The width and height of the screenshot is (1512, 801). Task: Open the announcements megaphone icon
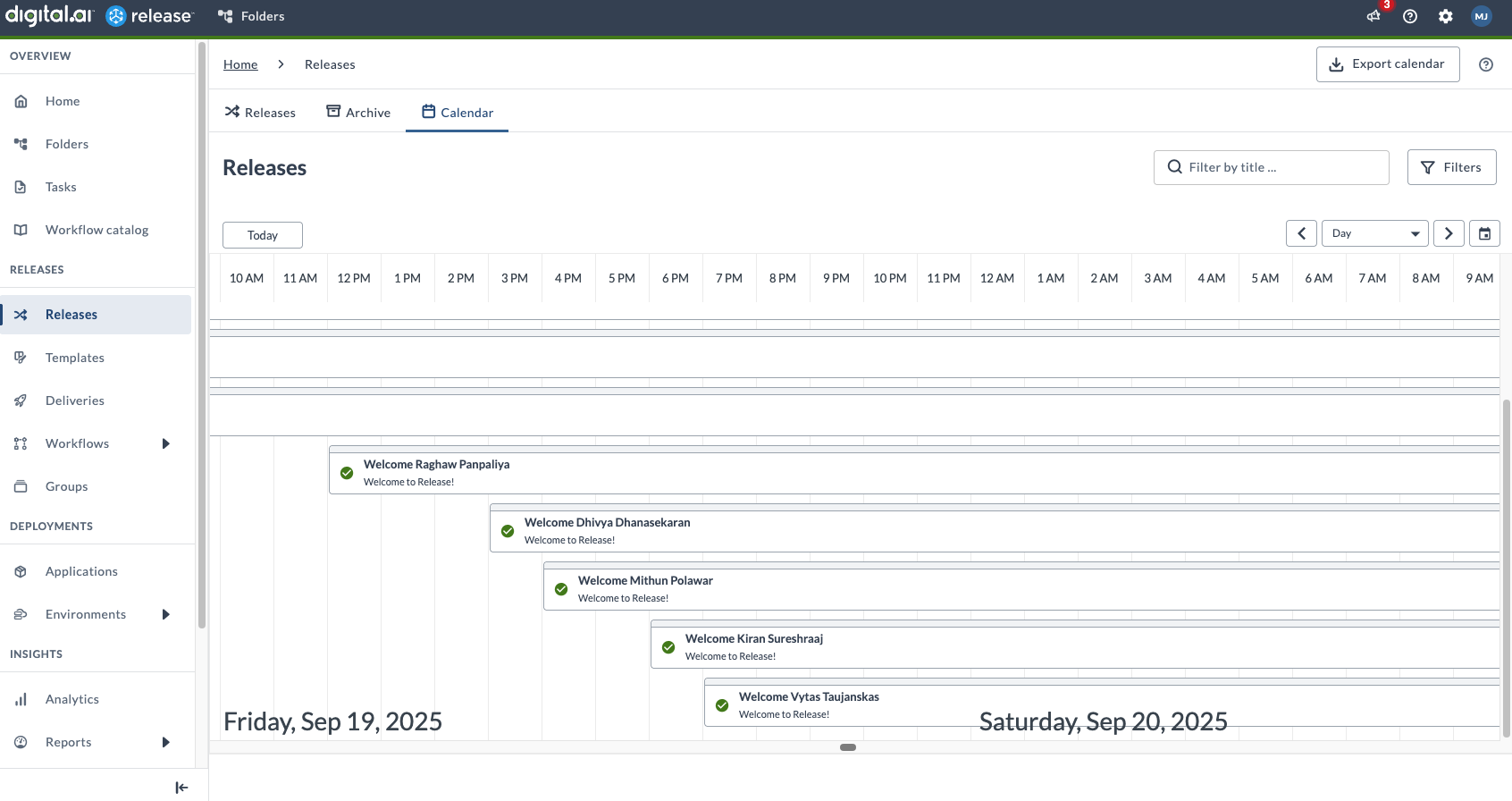(x=1373, y=16)
